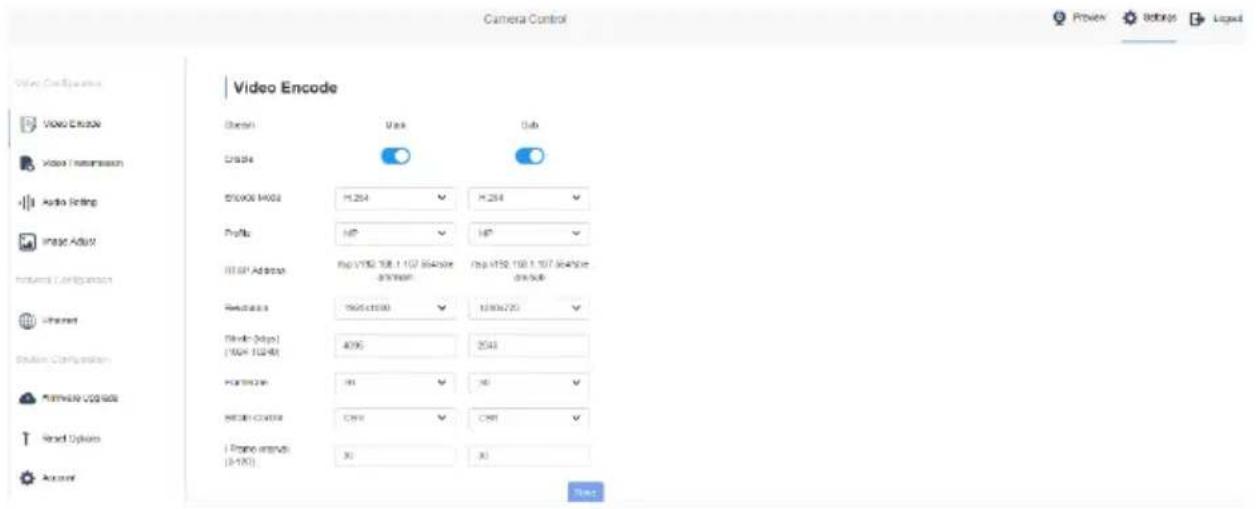Click the Sub stream RTSP address text
Screen dimensions: 1257x509
coord(529,271)
